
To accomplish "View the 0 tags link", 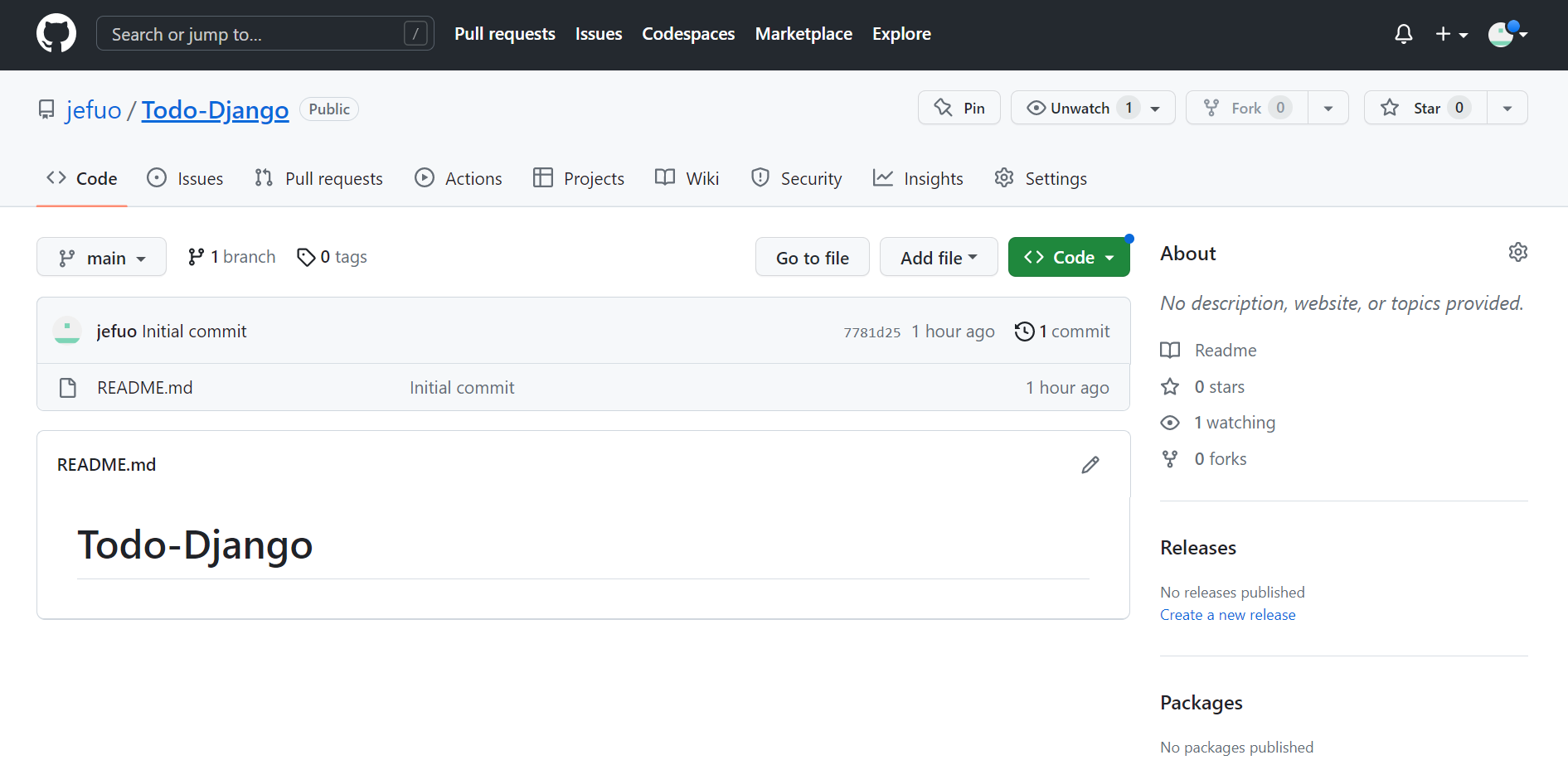I will [332, 258].
